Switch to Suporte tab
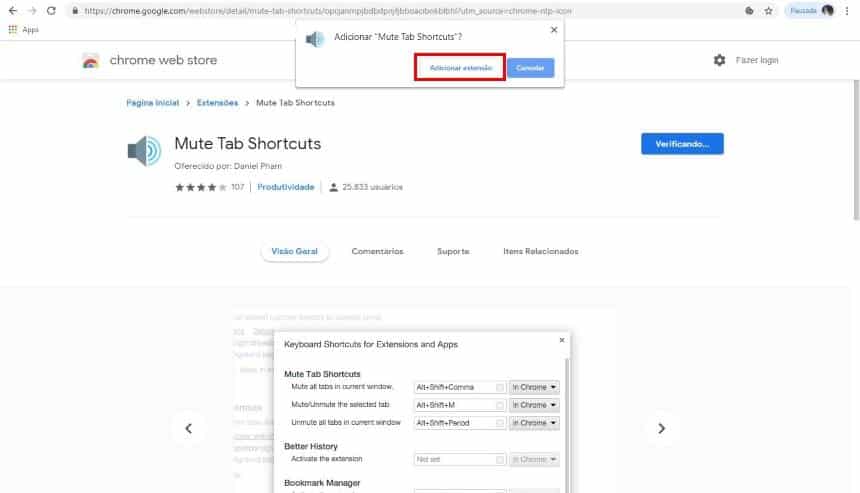This screenshot has width=860, height=493. tap(453, 251)
